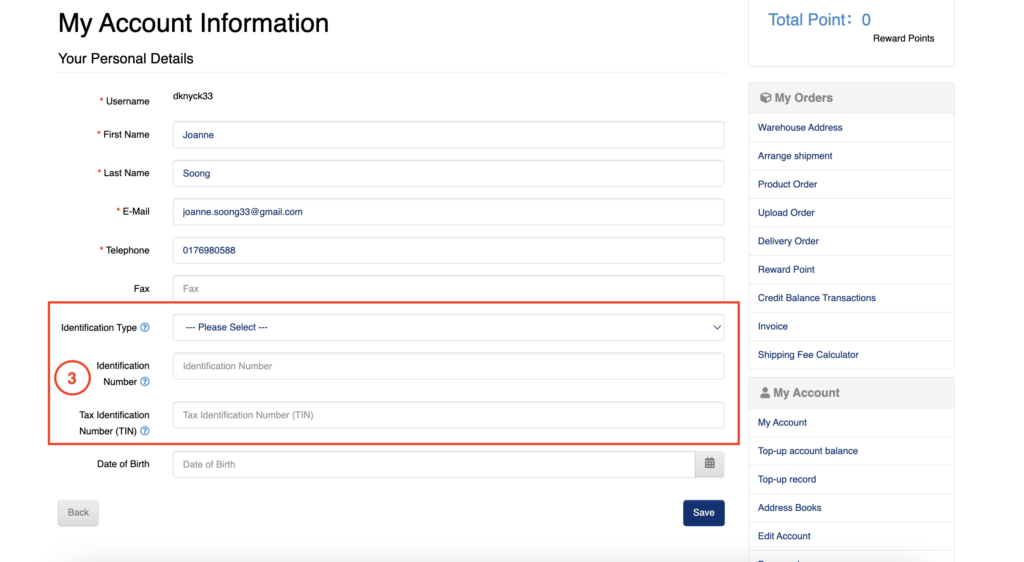View Credit Balance Transactions
1024x562 pixels.
[x=816, y=298]
